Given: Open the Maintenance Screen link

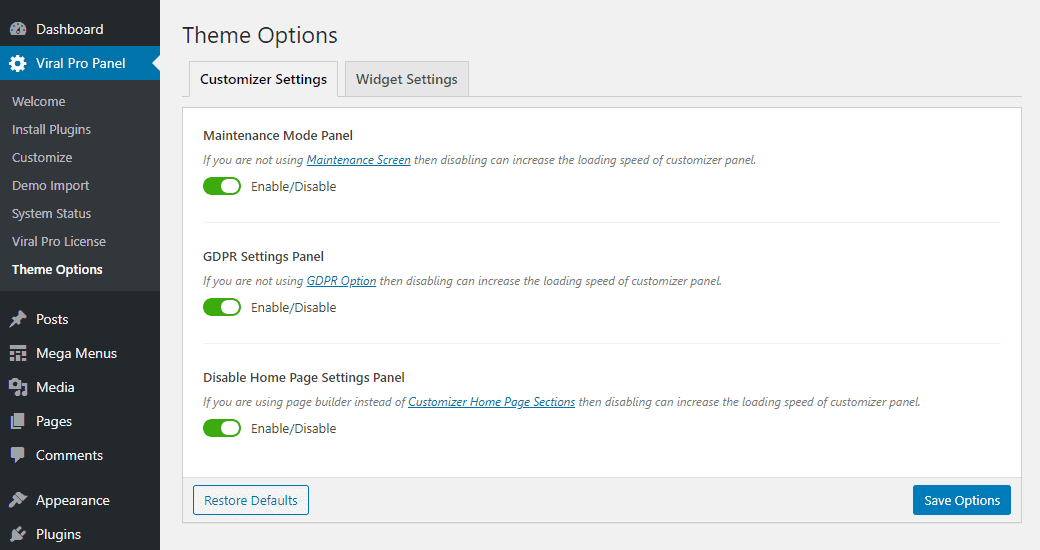Looking at the screenshot, I should tap(358, 160).
